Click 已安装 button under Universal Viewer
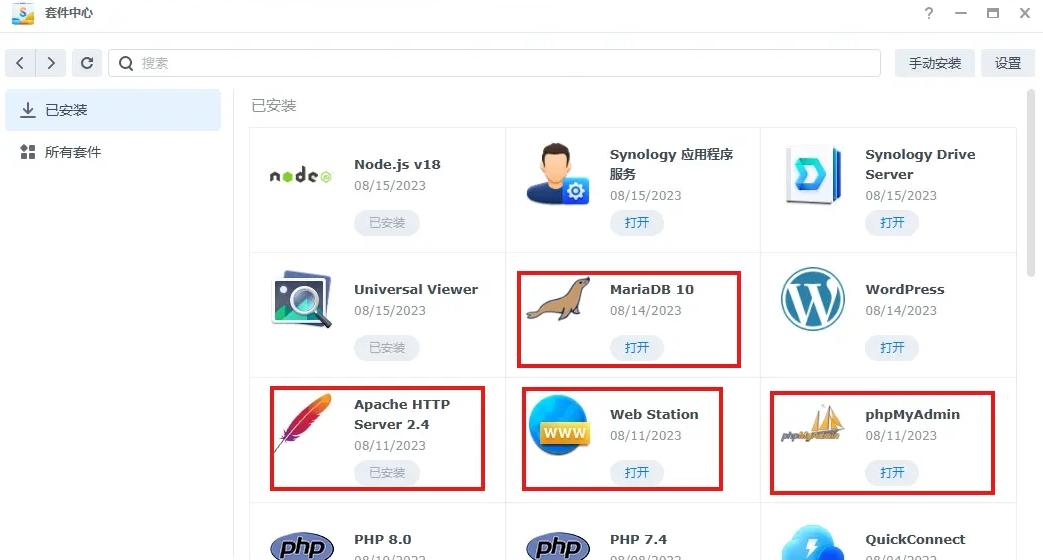 click(386, 348)
